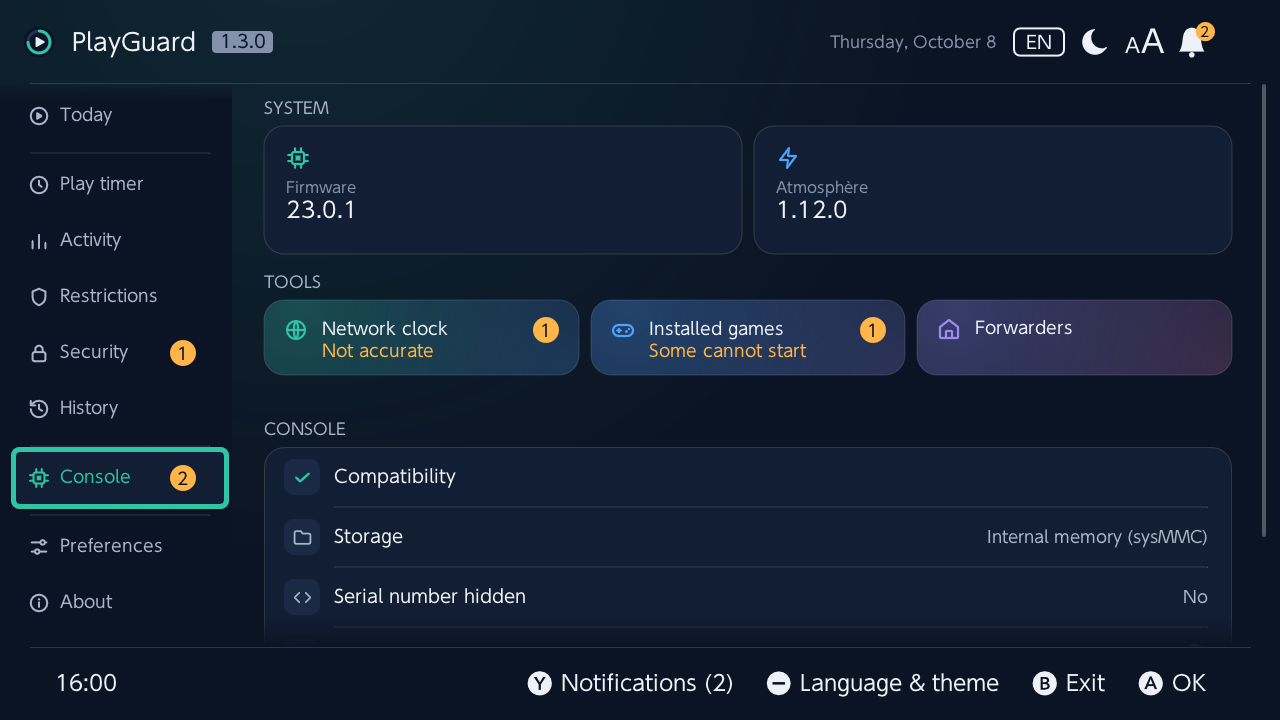Click the PlayGuard logo icon
Viewport: 1280px width, 720px height.
point(39,42)
